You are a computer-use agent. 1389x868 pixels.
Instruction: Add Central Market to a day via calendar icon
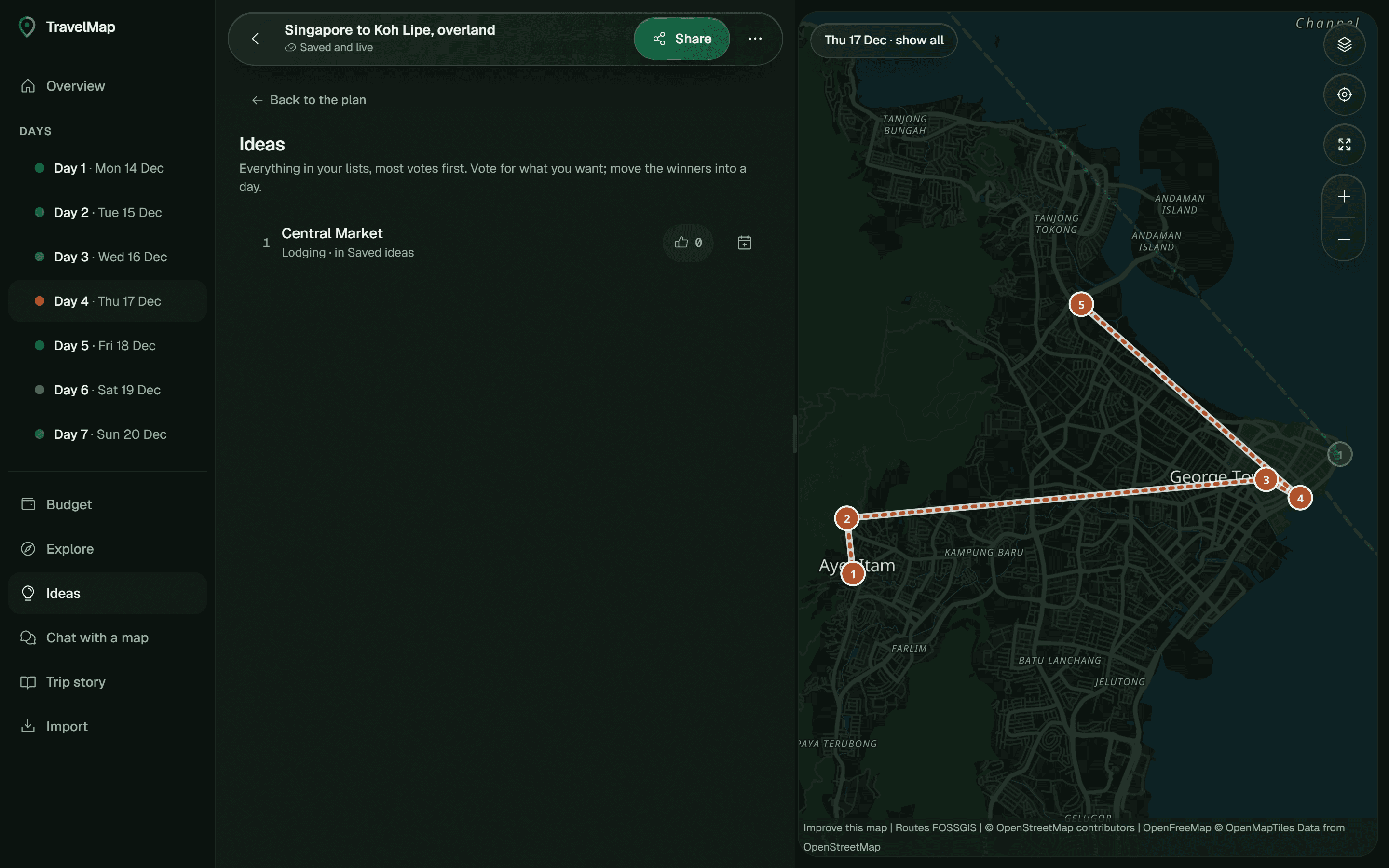tap(745, 242)
